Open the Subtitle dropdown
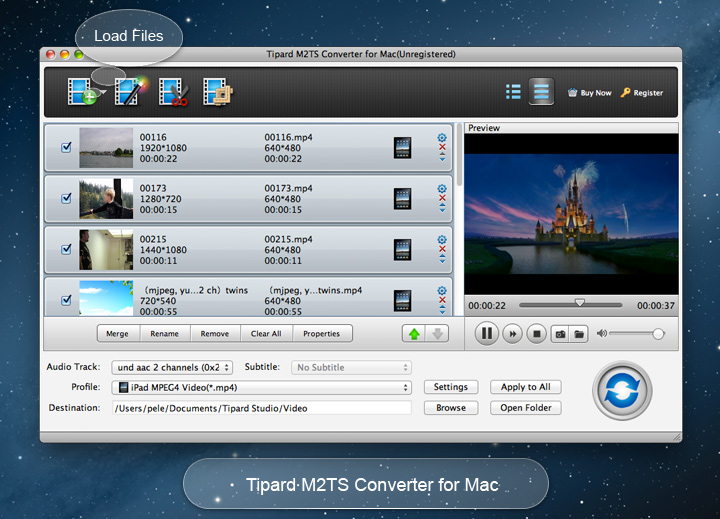The width and height of the screenshot is (720, 519). [x=351, y=367]
